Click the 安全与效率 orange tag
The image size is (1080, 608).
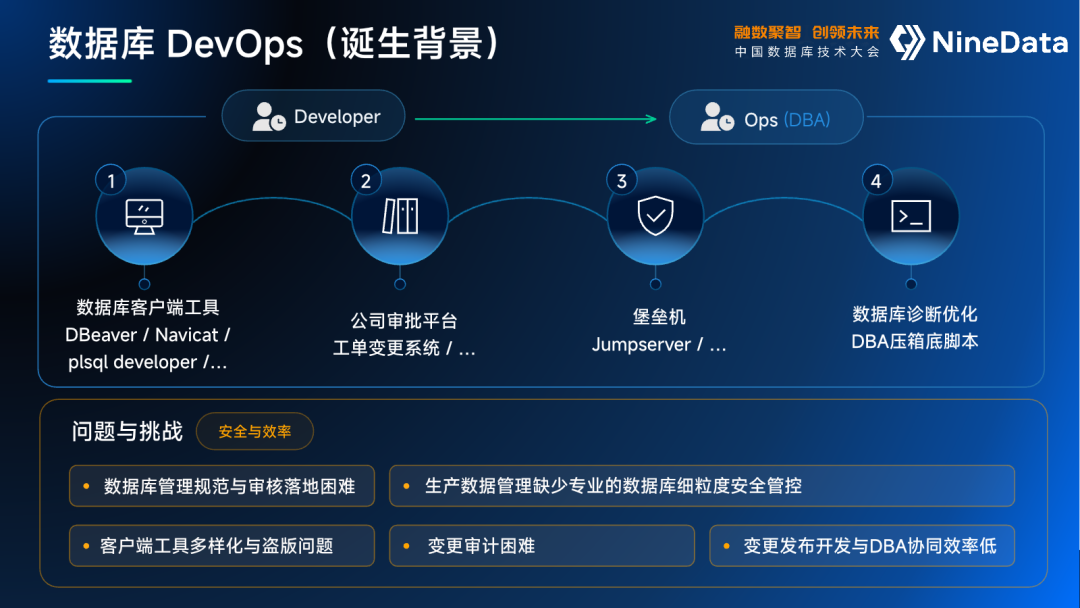click(255, 432)
